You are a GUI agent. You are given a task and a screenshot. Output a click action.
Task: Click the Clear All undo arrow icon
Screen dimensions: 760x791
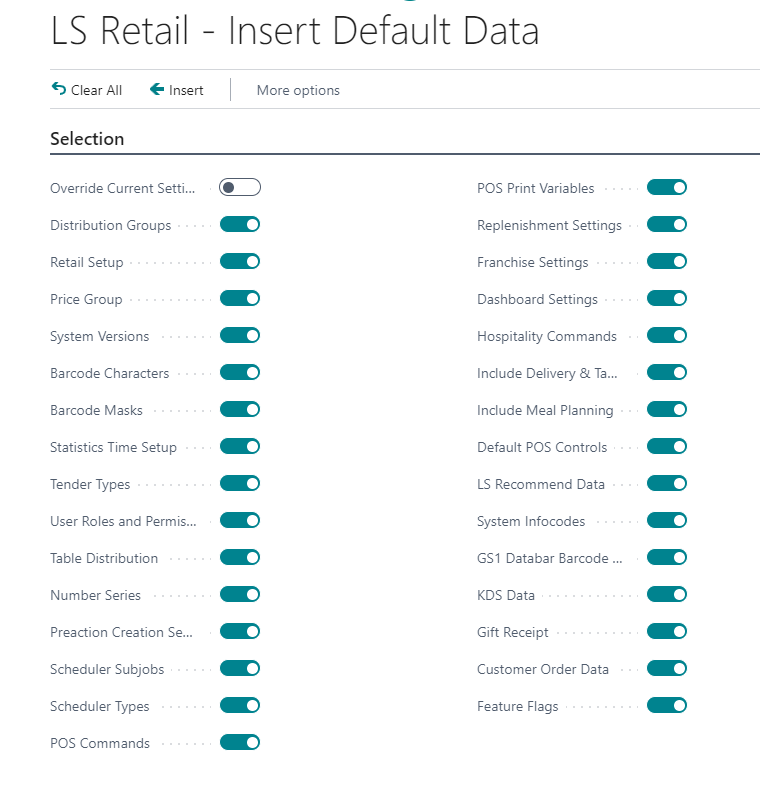tap(58, 89)
